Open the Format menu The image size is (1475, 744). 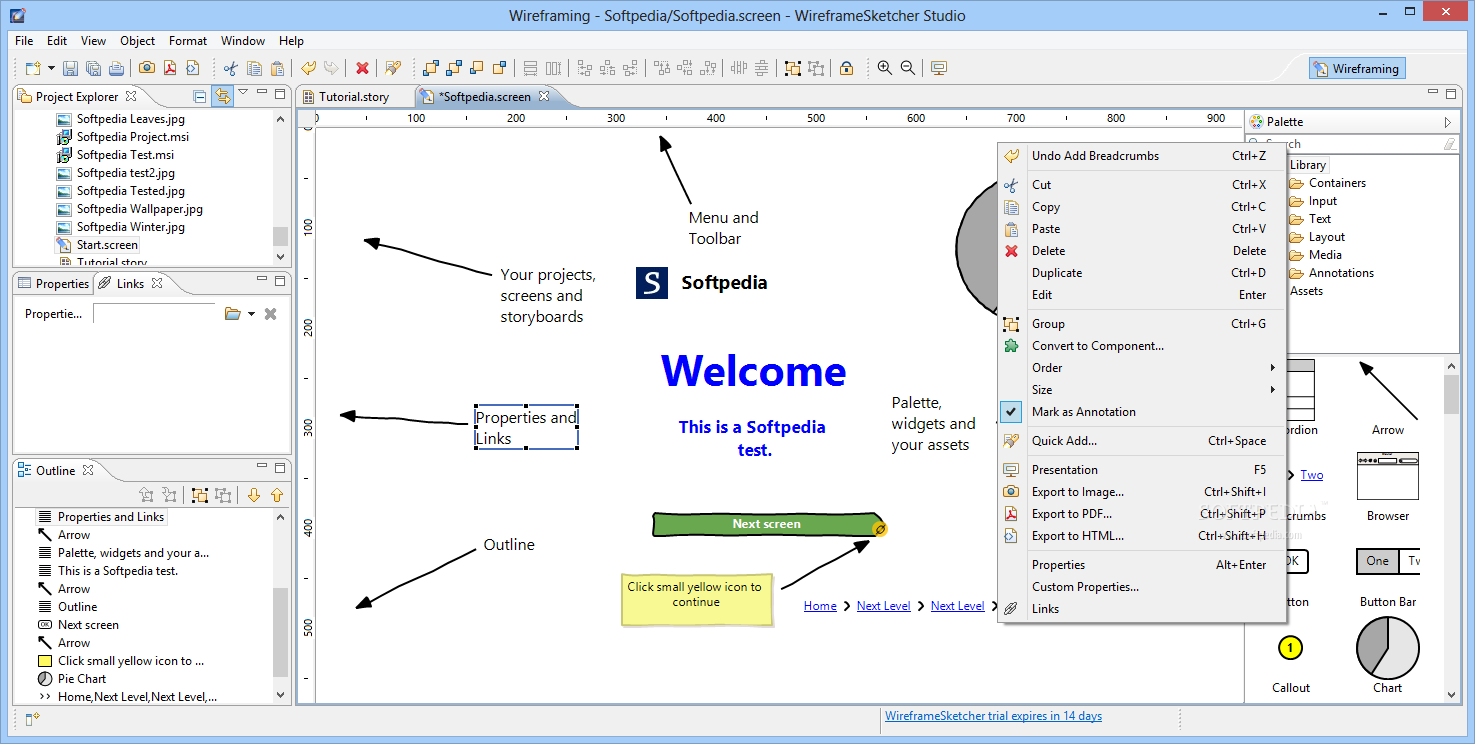[188, 41]
